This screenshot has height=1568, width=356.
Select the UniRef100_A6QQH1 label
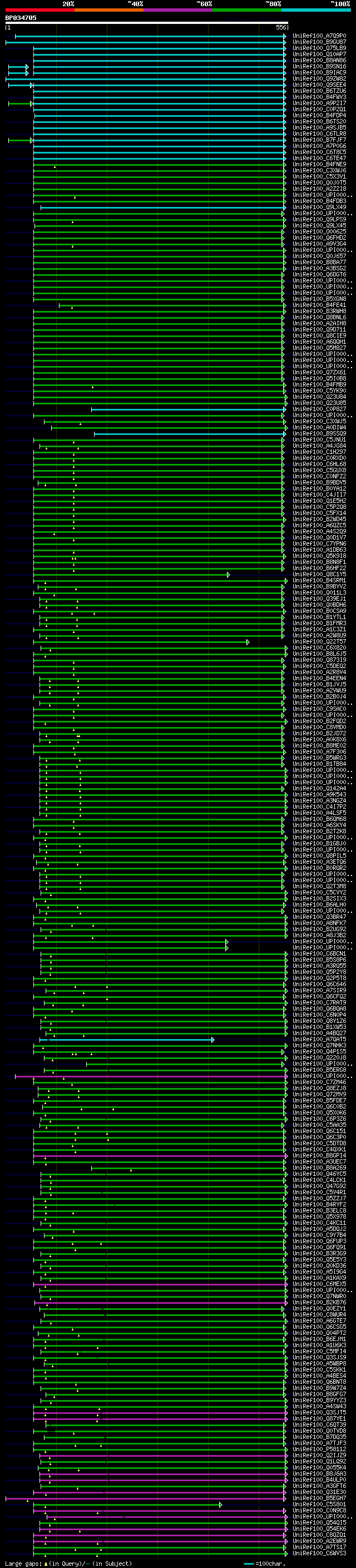coord(319,342)
